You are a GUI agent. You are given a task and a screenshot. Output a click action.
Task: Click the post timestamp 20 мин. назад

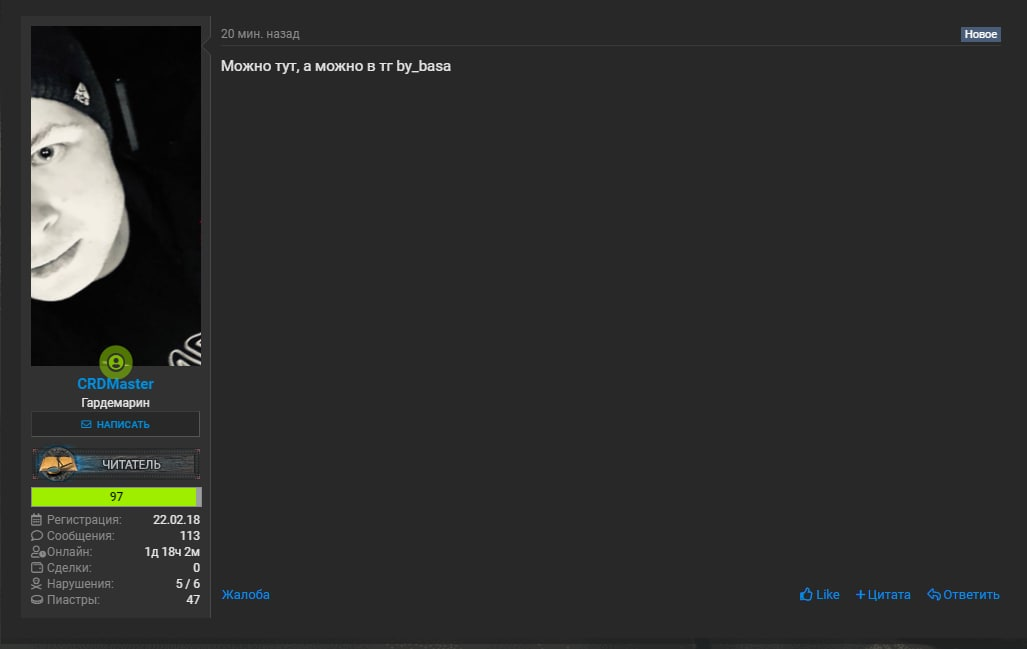260,34
